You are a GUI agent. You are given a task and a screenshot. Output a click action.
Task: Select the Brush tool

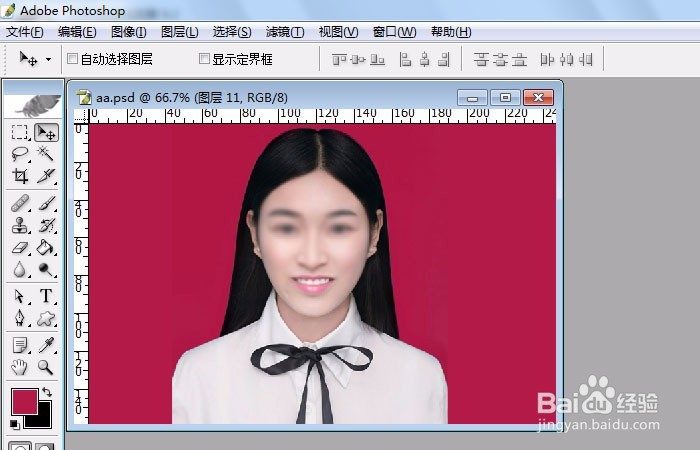46,204
